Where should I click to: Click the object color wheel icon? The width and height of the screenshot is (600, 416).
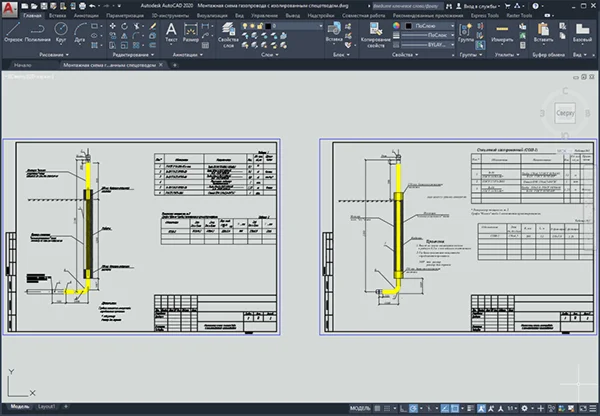pyautogui.click(x=396, y=26)
